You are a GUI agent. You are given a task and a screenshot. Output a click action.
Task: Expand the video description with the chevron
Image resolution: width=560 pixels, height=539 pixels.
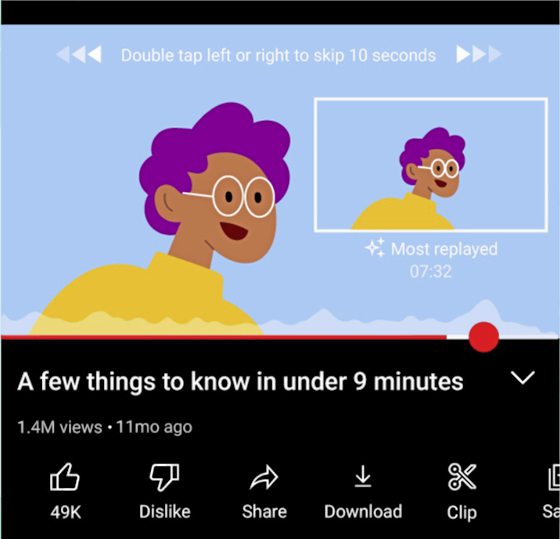[522, 378]
